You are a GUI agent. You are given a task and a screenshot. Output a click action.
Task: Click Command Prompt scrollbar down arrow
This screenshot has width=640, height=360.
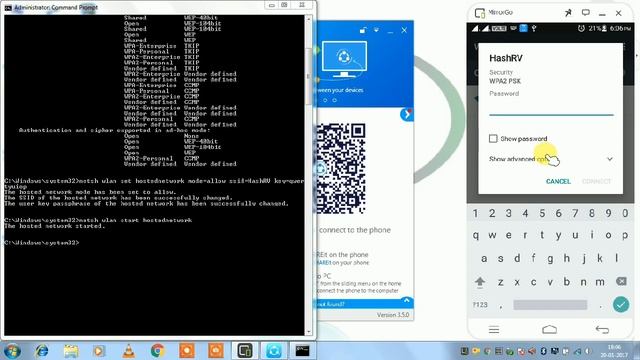click(x=309, y=332)
